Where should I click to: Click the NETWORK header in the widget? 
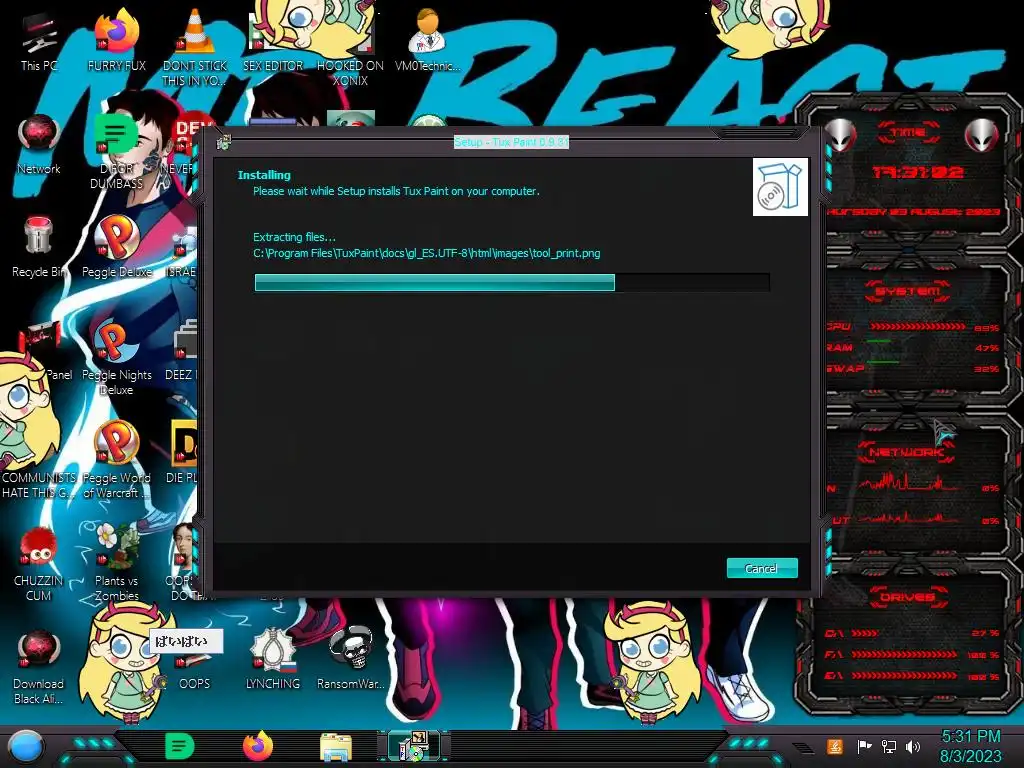tap(907, 452)
